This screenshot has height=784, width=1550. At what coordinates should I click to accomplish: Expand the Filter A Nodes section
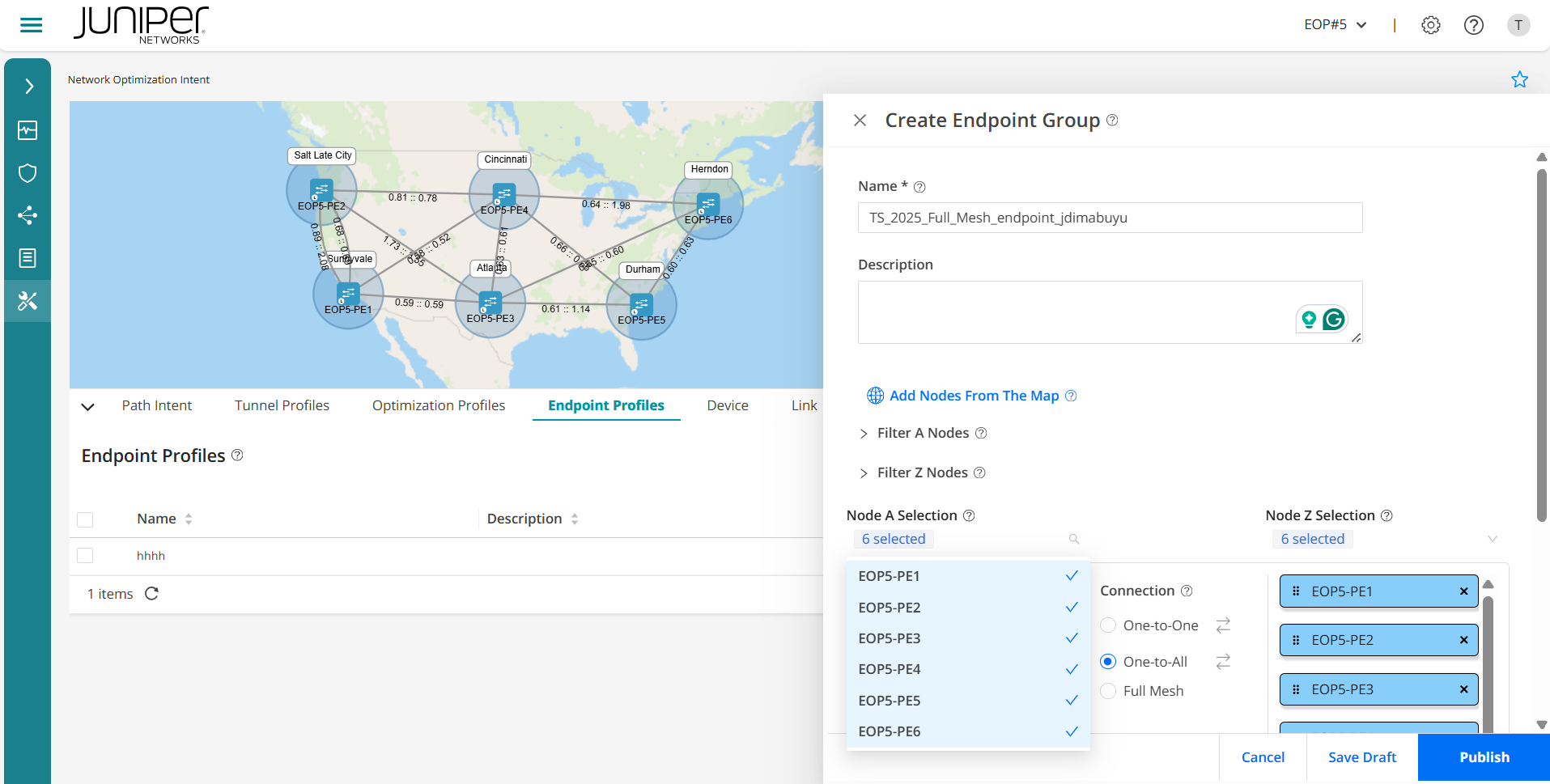click(x=864, y=434)
